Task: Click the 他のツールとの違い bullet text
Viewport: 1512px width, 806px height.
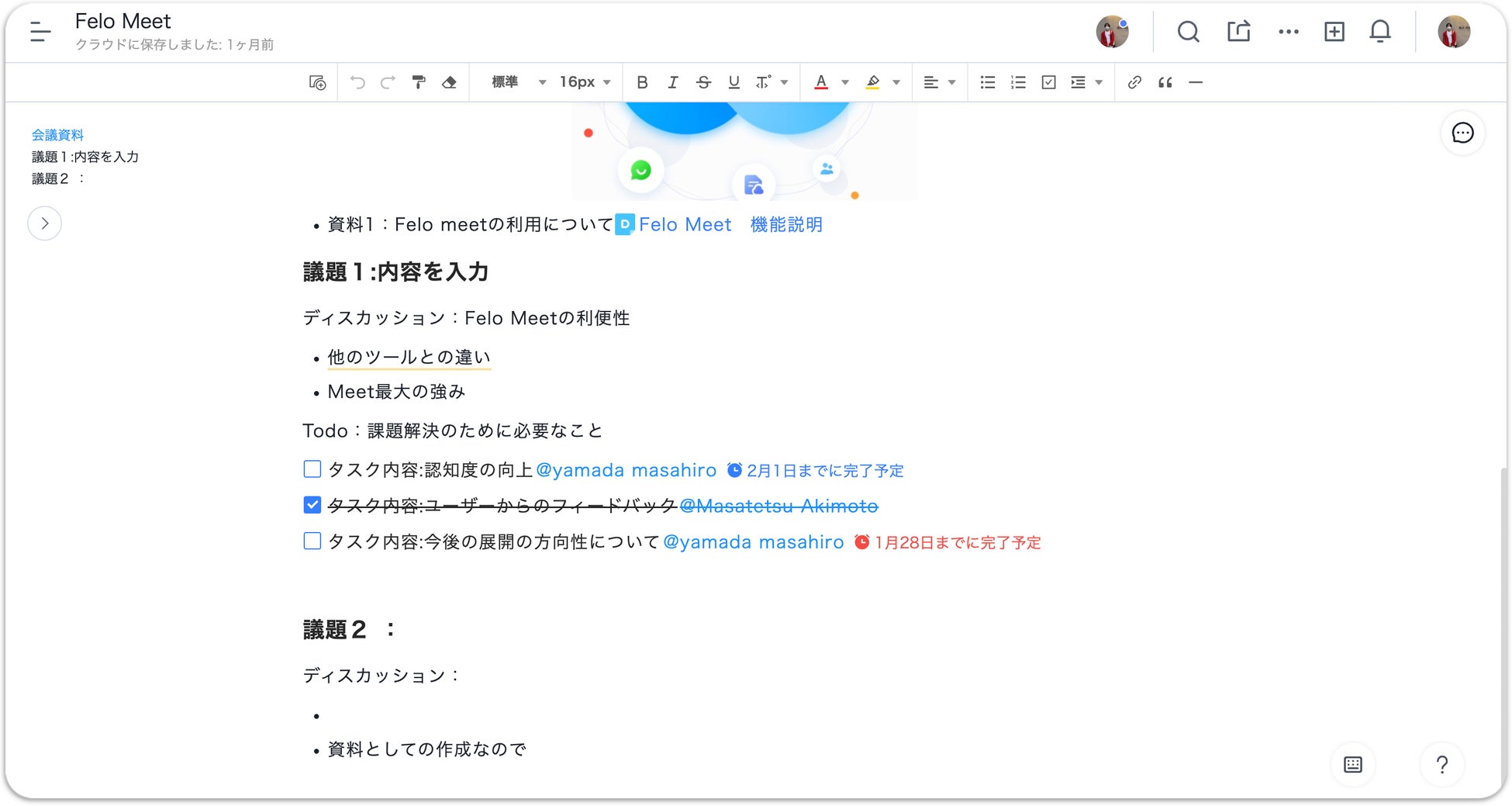Action: 409,357
